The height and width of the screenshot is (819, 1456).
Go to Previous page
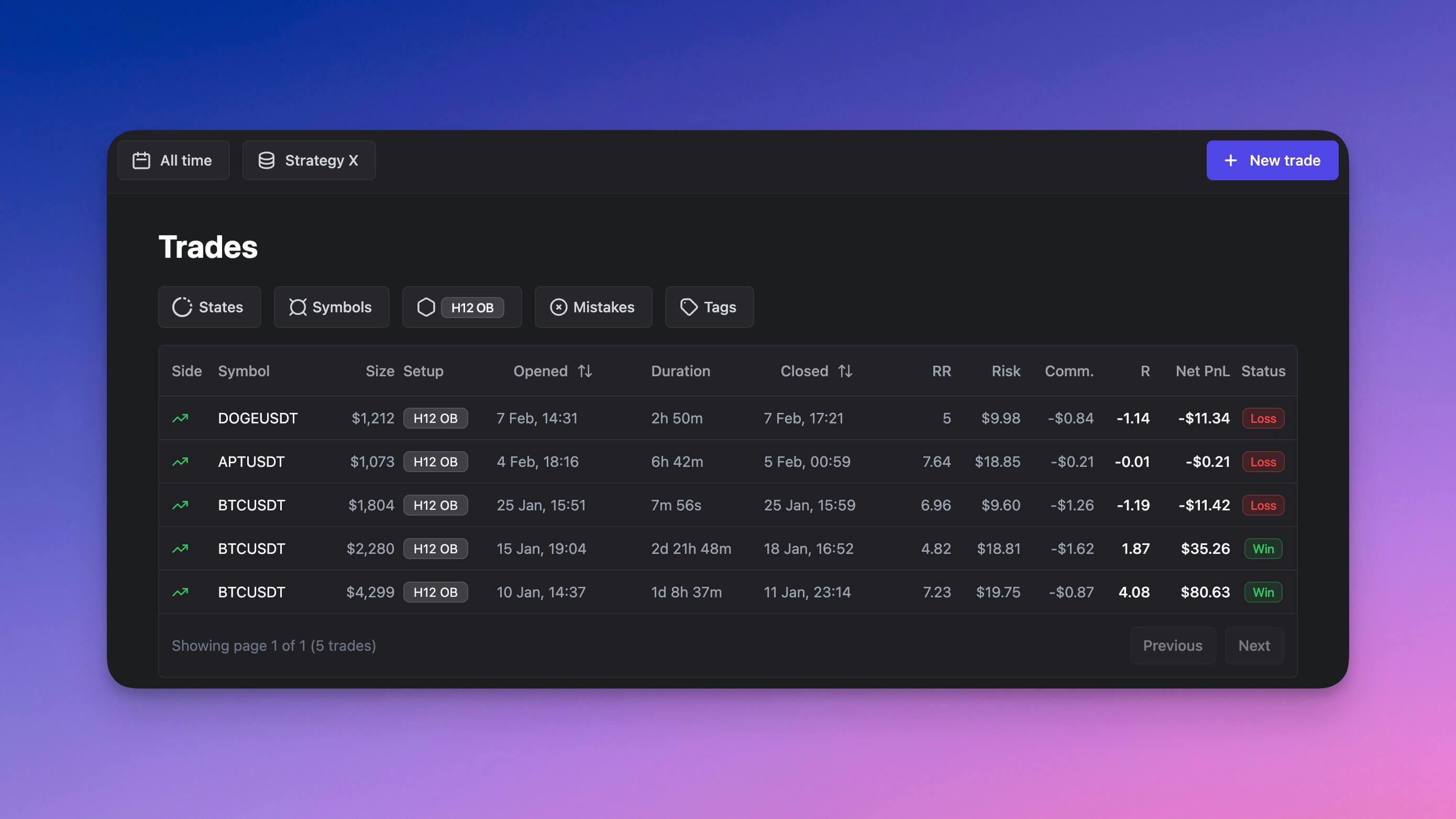point(1173,646)
